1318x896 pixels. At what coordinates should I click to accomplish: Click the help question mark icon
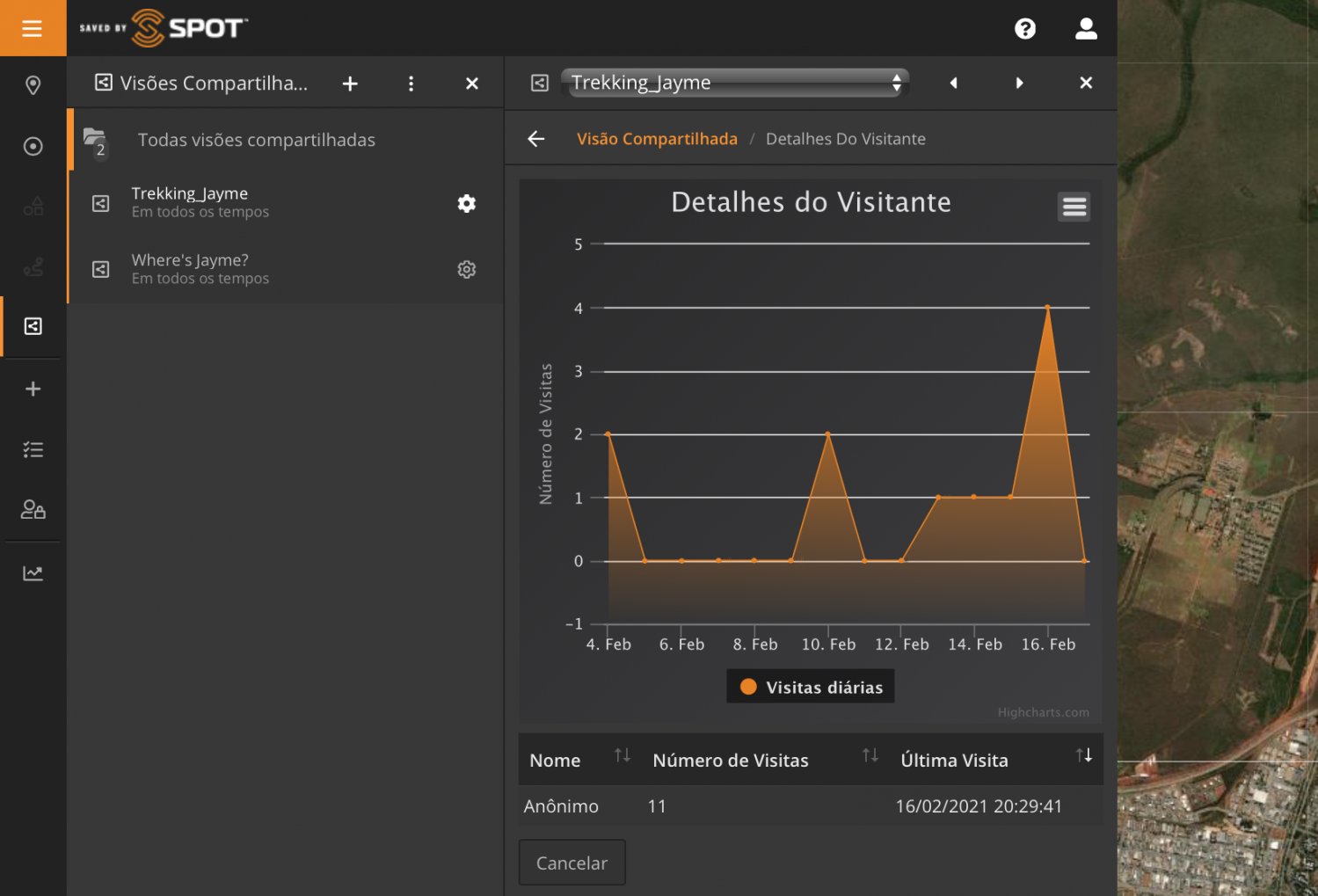pyautogui.click(x=1024, y=29)
